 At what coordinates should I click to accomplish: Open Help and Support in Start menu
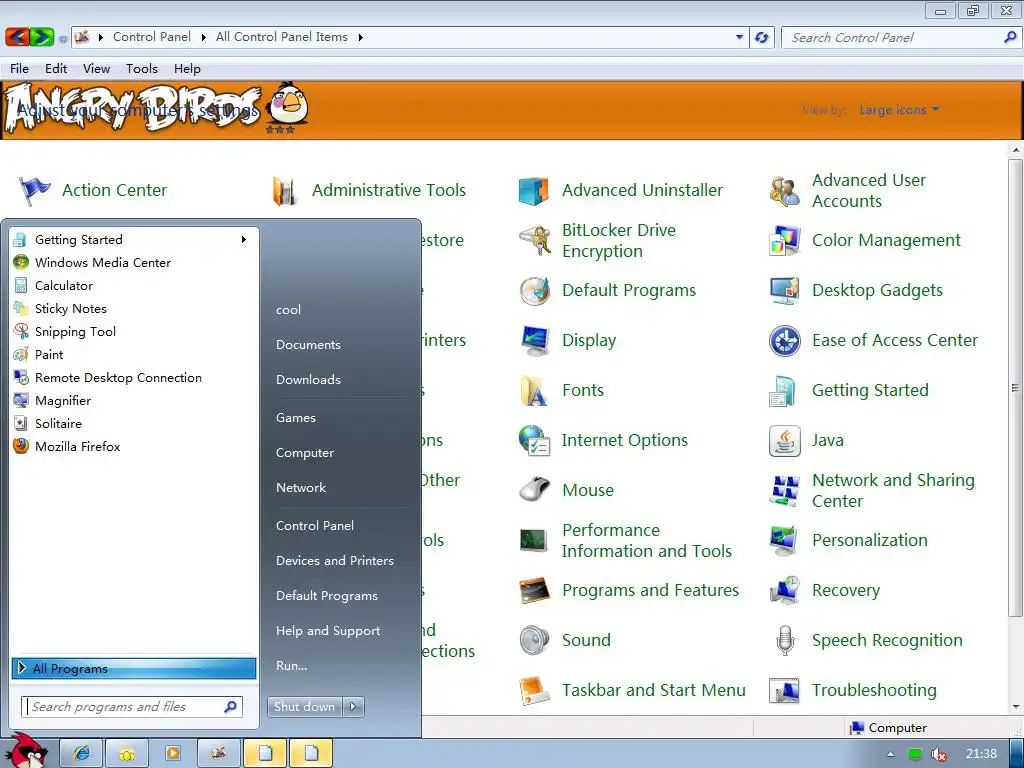328,631
